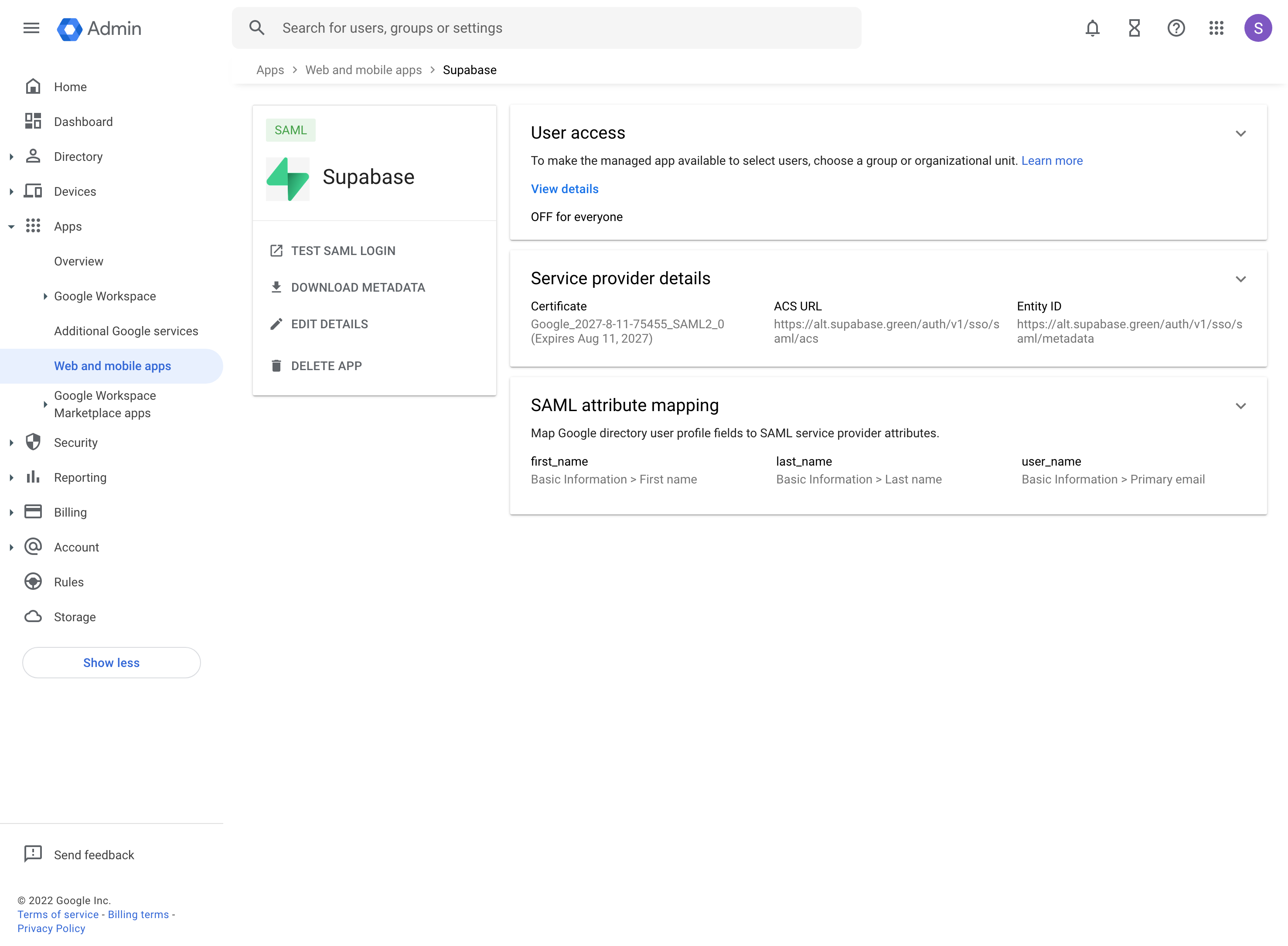This screenshot has width=1288, height=946.
Task: Collapse the User access section
Action: coord(1241,133)
